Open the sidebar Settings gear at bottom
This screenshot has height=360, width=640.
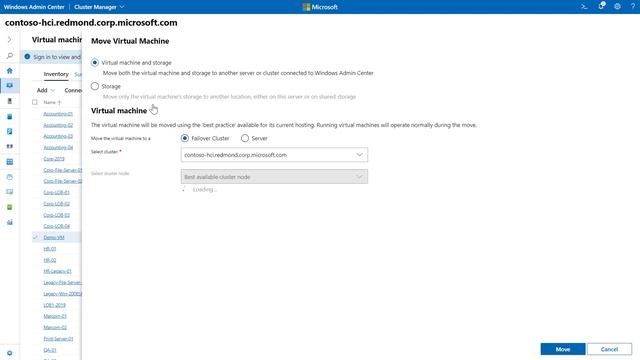click(10, 353)
